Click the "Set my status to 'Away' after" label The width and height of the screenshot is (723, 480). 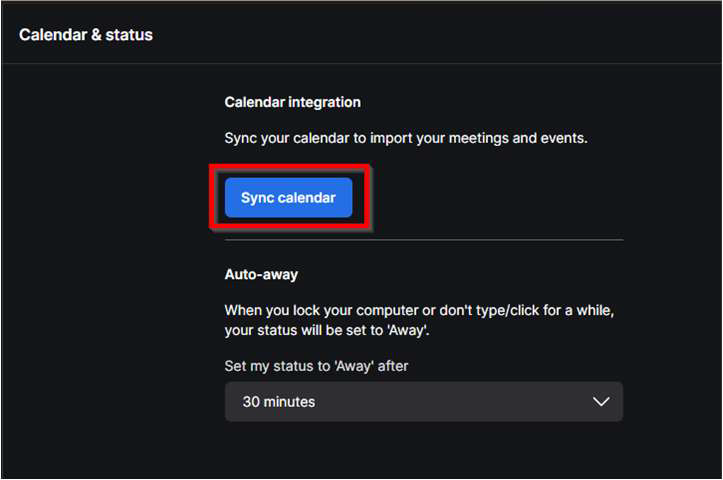click(x=316, y=366)
